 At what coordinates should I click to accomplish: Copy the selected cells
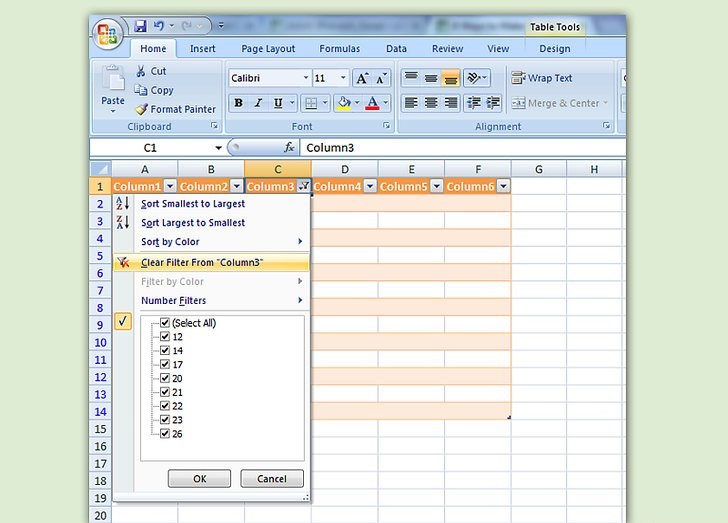pos(154,90)
